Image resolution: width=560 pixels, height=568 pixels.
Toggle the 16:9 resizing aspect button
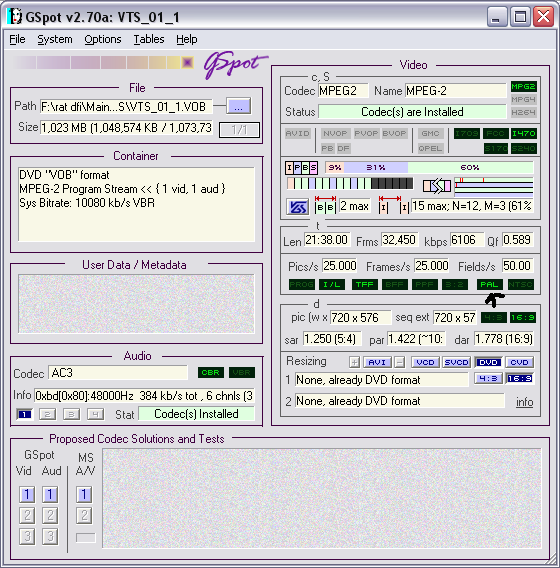(x=519, y=379)
